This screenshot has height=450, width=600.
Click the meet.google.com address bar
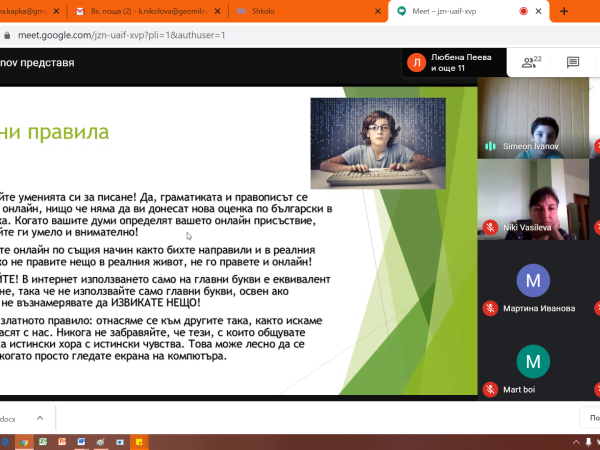click(x=122, y=35)
